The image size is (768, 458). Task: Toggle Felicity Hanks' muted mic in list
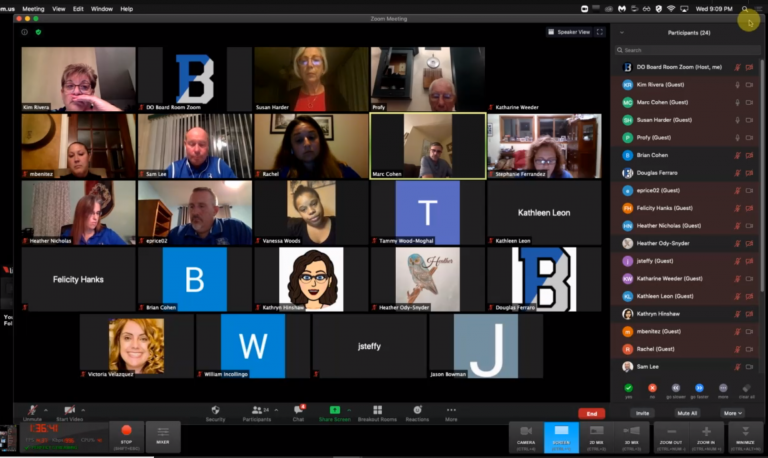tap(737, 208)
